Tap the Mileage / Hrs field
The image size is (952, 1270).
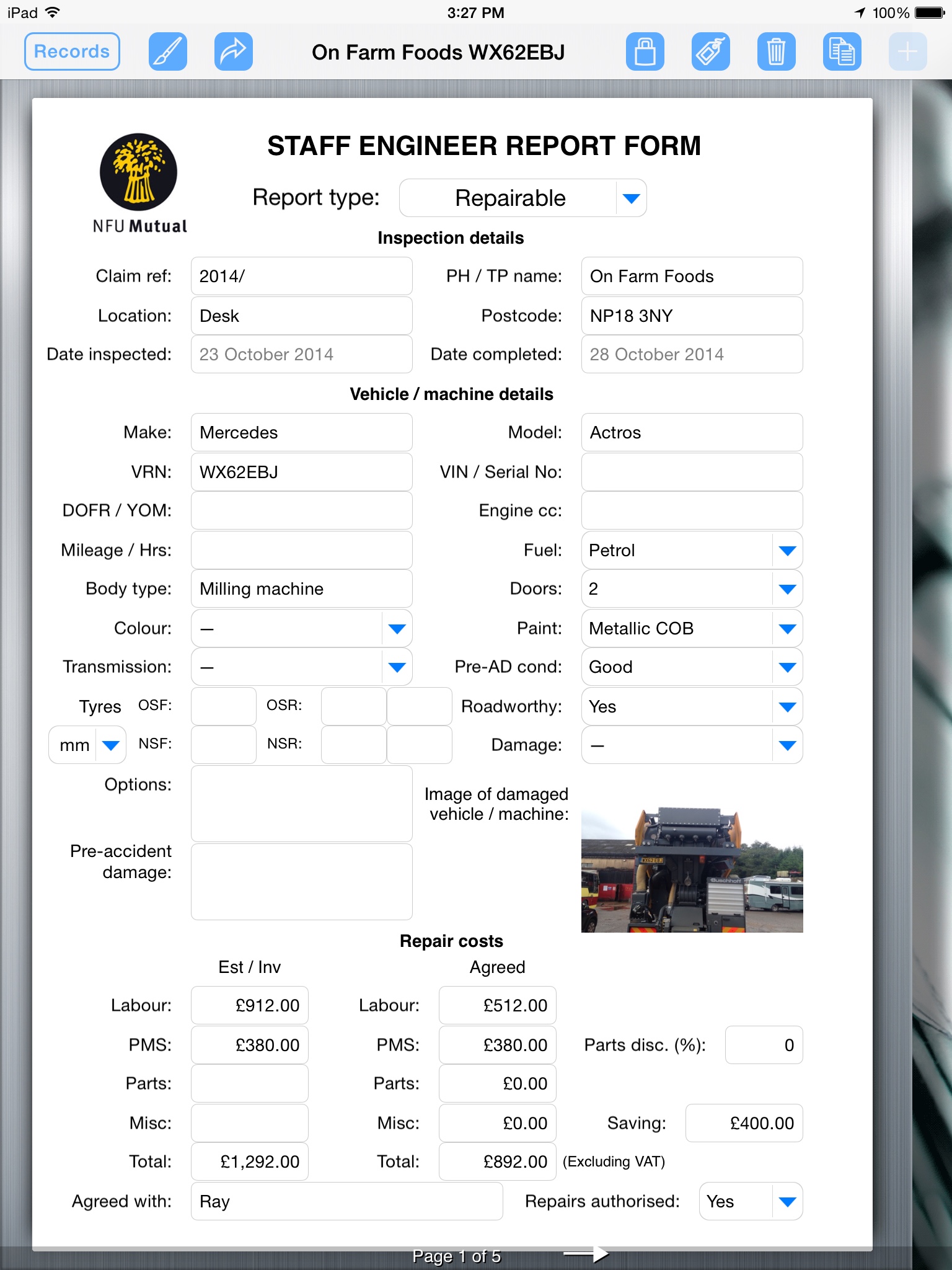click(x=302, y=550)
